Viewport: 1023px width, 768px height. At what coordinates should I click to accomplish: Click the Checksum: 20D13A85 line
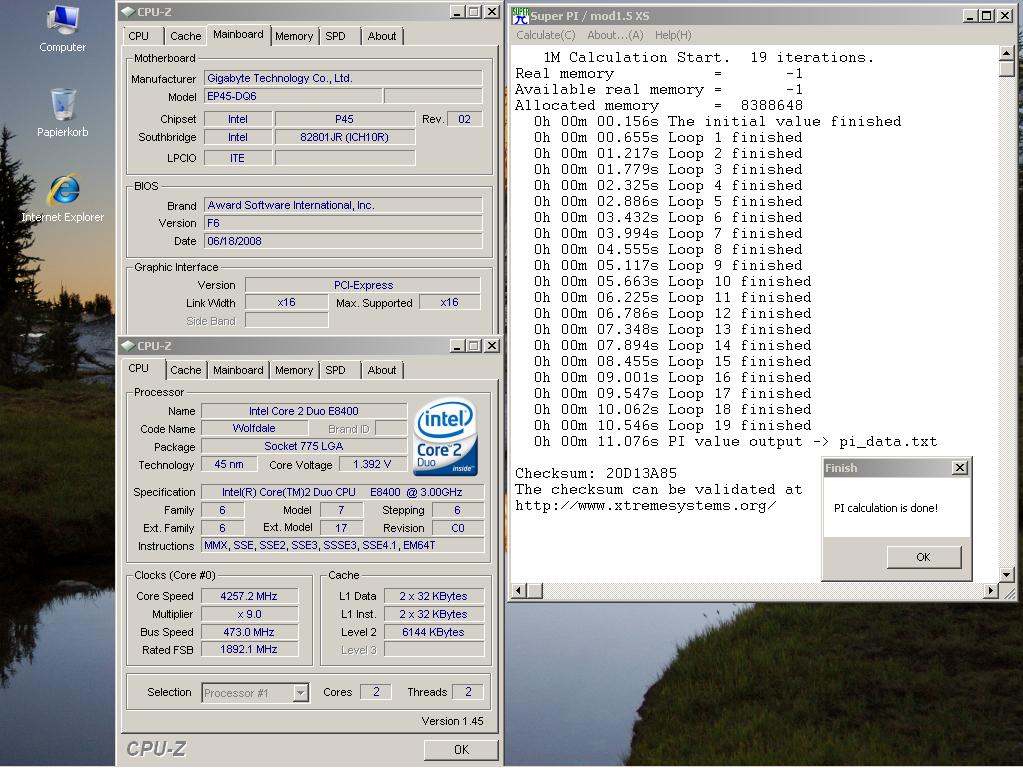point(596,474)
